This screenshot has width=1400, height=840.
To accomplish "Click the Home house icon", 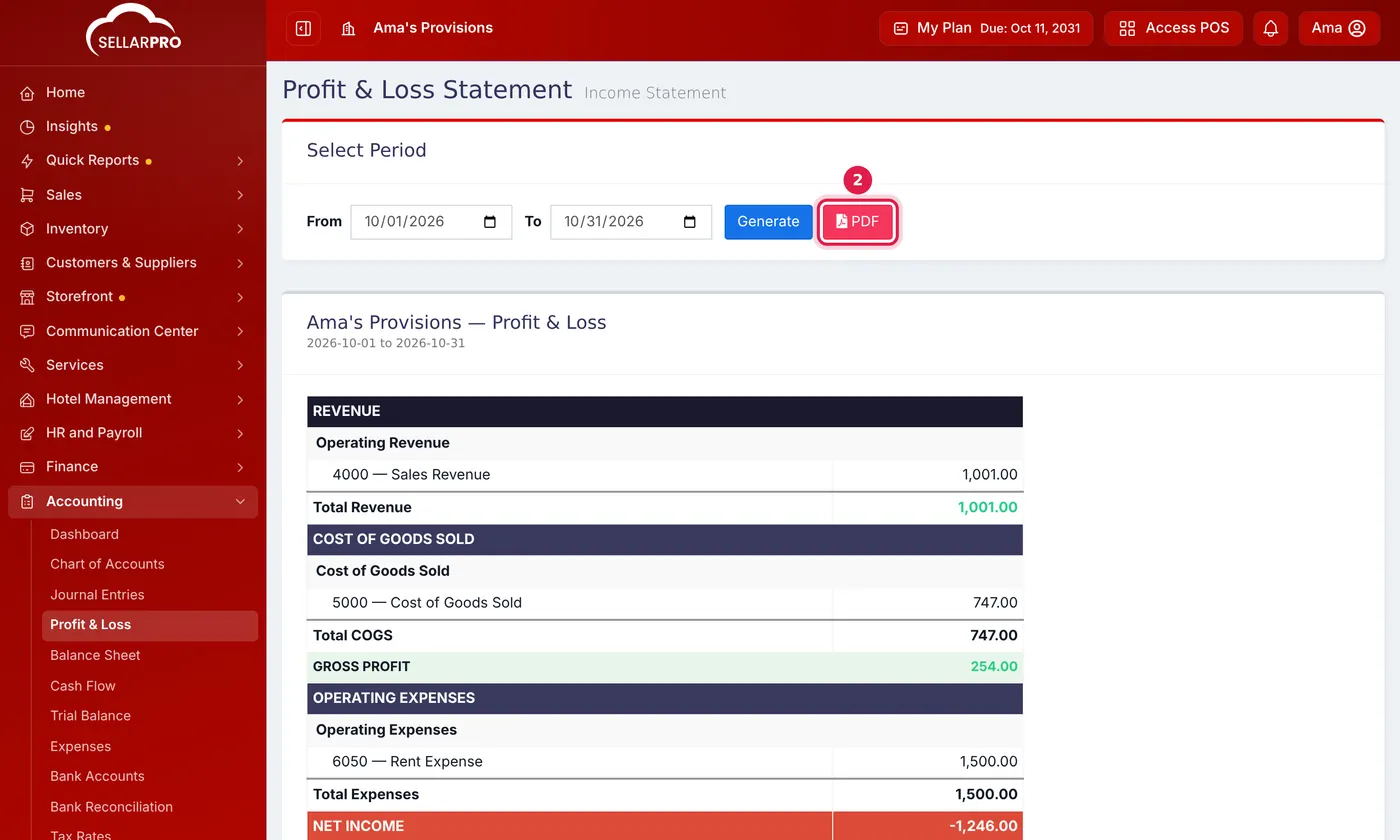I will tap(27, 93).
